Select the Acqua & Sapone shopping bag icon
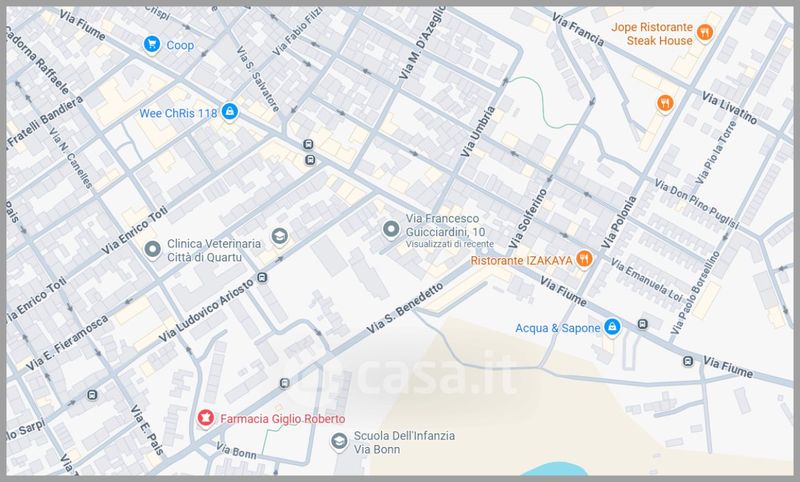This screenshot has width=800, height=482. point(612,326)
